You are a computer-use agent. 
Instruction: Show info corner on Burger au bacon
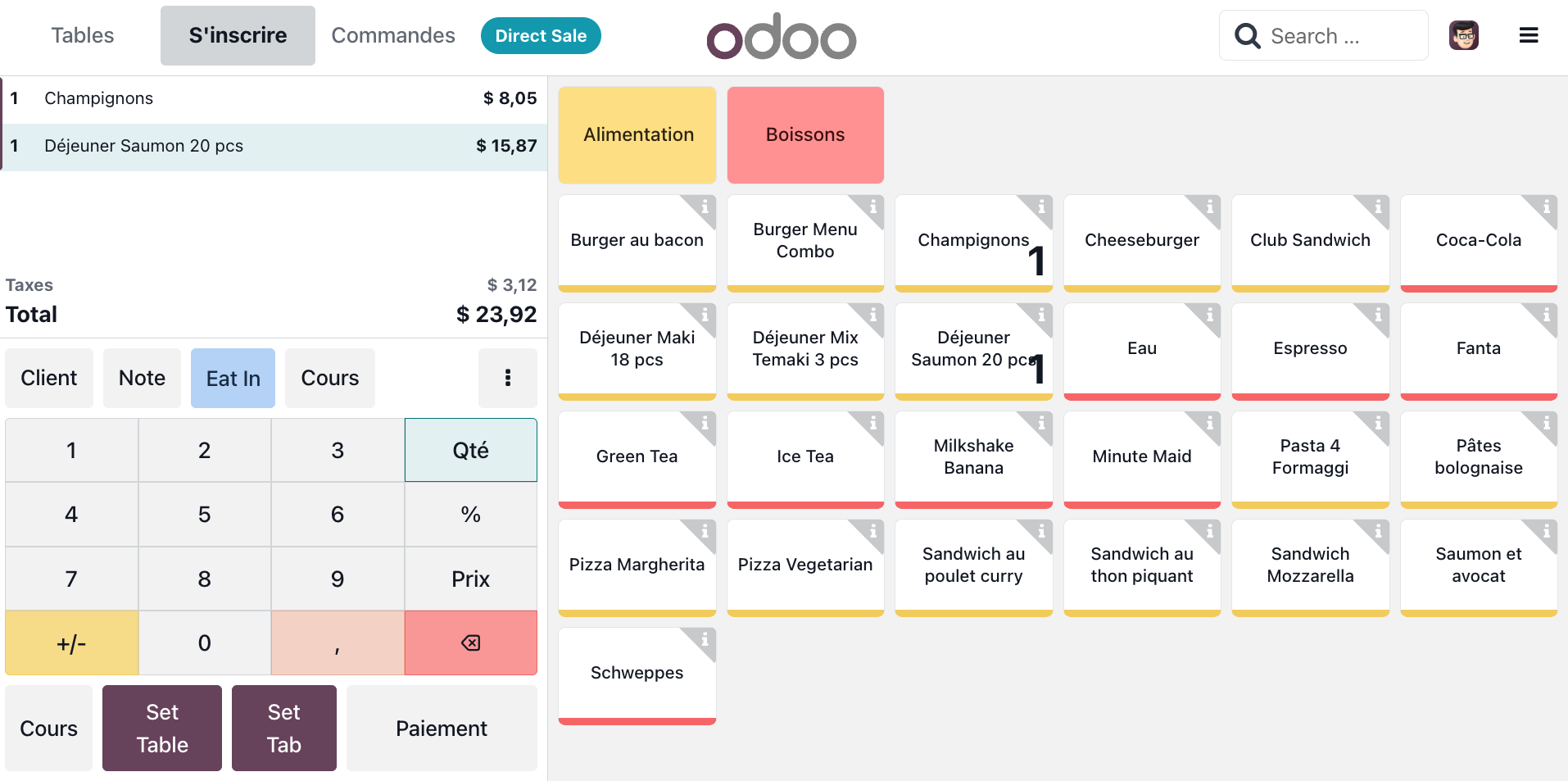(x=704, y=207)
